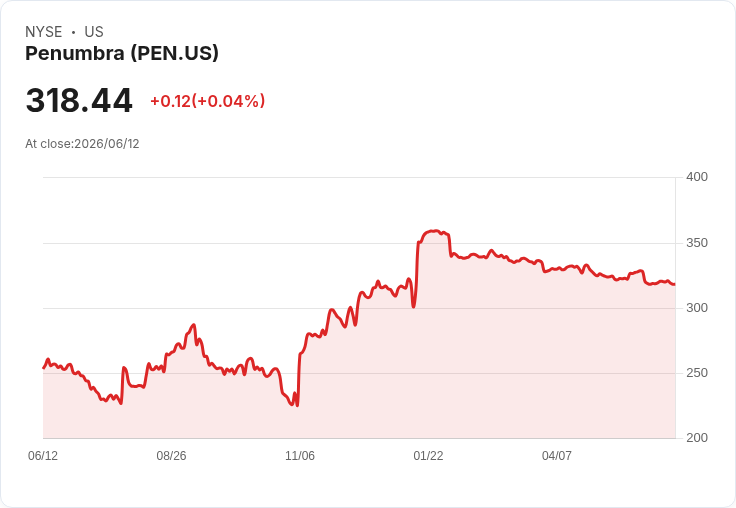
Task: Click the US market label
Action: pyautogui.click(x=94, y=32)
